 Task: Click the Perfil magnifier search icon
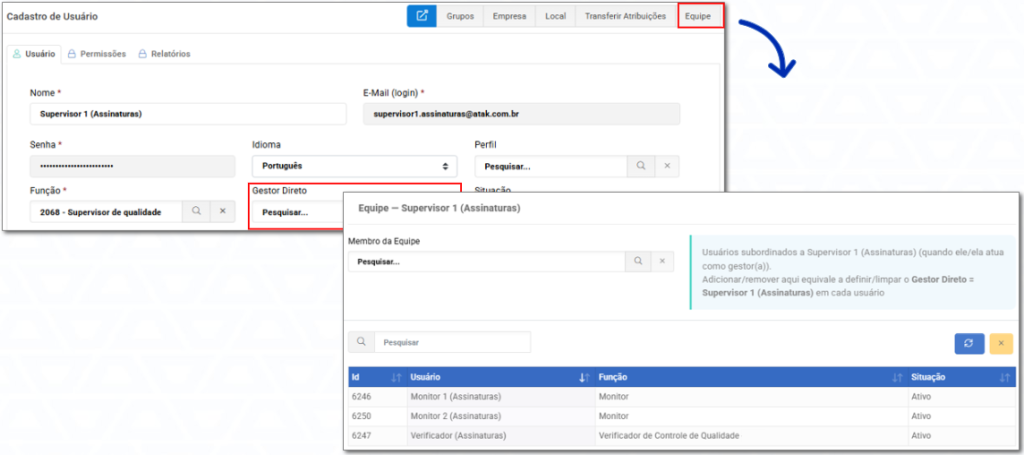[641, 166]
